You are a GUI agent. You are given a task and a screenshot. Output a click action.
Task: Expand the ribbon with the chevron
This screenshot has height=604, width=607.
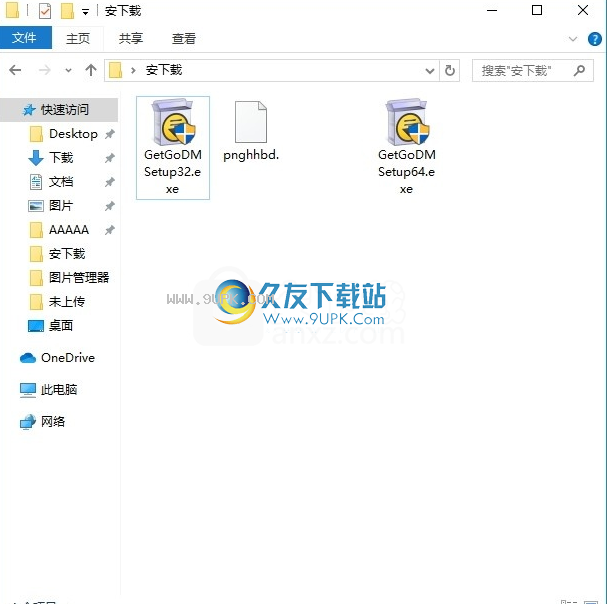(573, 39)
